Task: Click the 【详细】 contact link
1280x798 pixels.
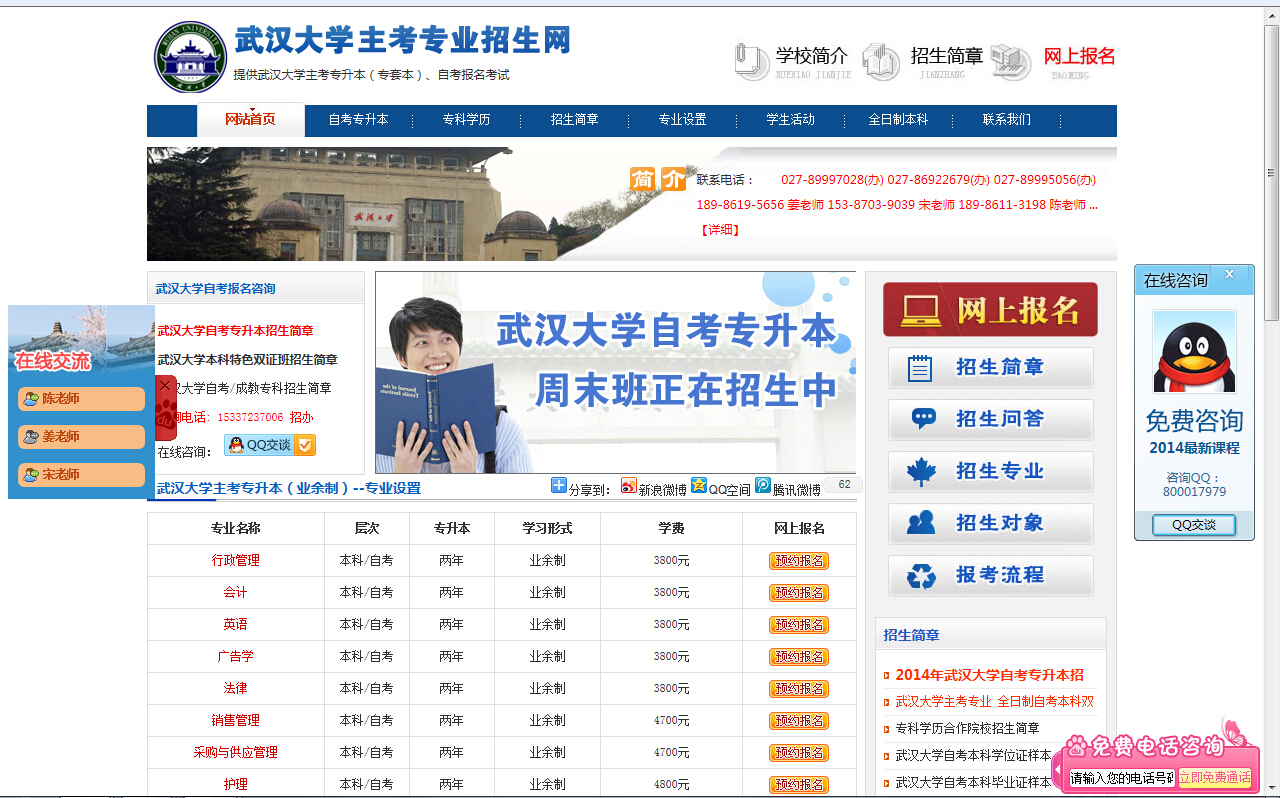Action: click(720, 230)
